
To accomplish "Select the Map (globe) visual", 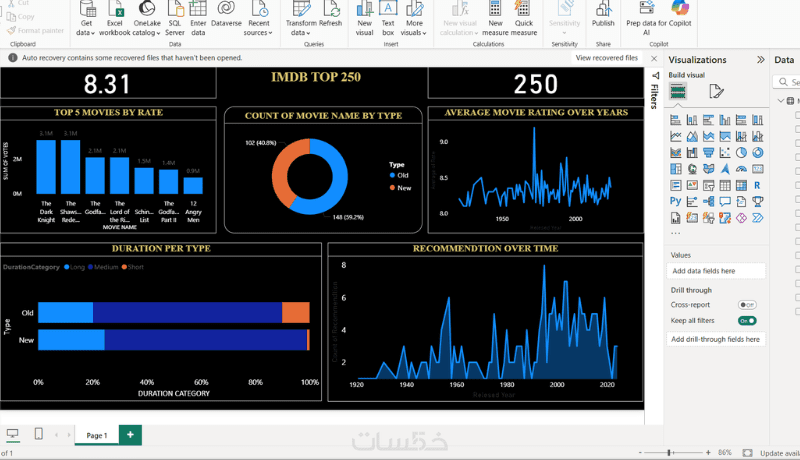I will coord(692,169).
